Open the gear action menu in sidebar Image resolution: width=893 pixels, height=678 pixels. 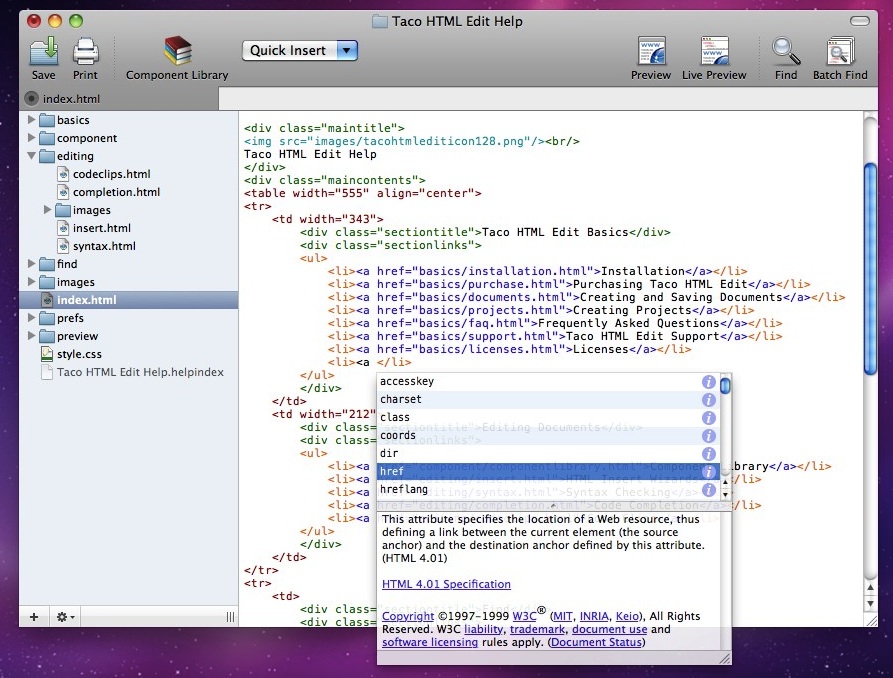(x=65, y=617)
